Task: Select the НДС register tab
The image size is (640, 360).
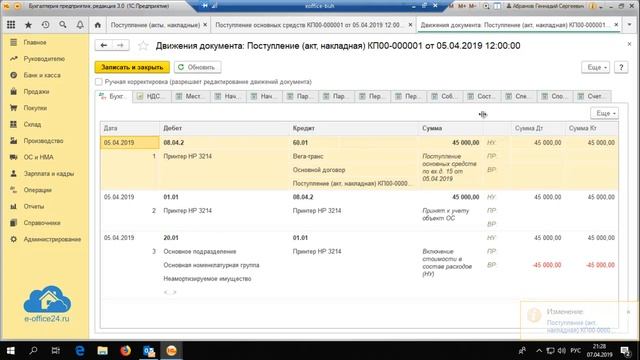Action: (x=151, y=96)
